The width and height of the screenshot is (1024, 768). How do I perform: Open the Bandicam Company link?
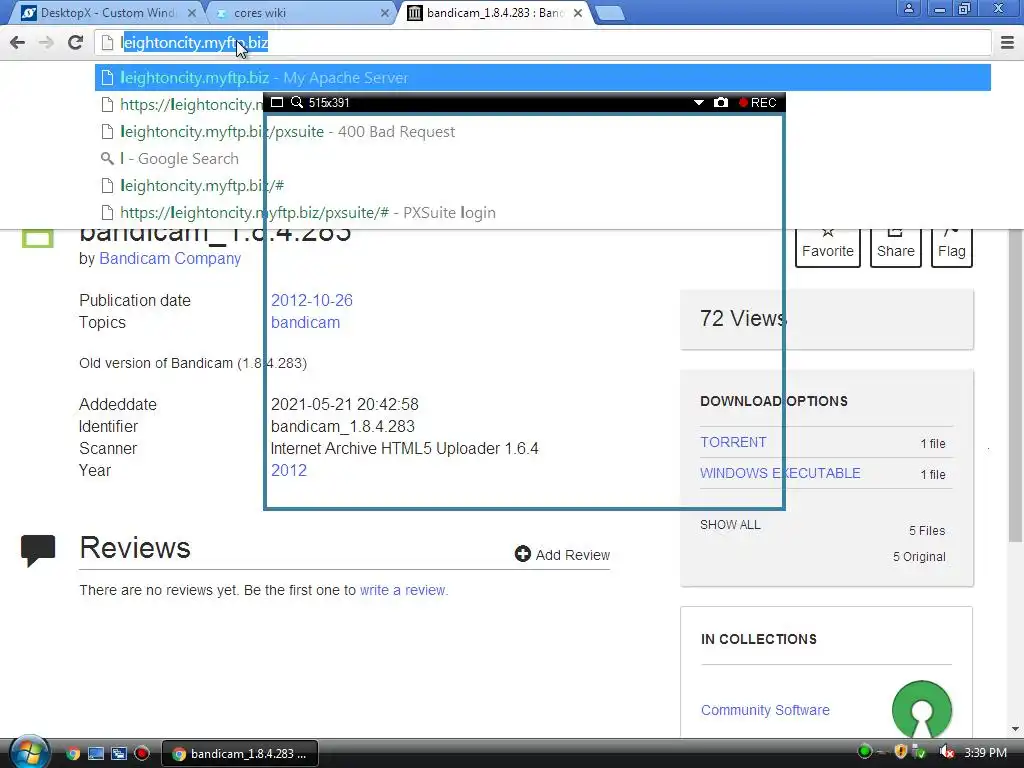click(x=170, y=259)
